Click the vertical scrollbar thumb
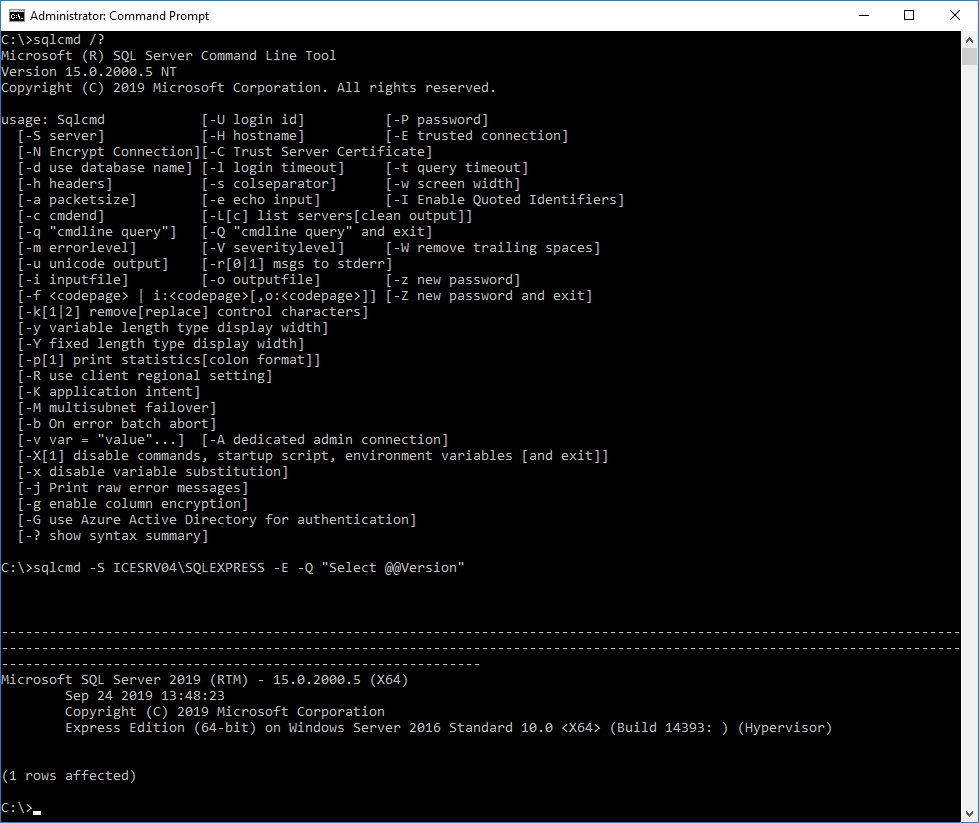 tap(970, 56)
